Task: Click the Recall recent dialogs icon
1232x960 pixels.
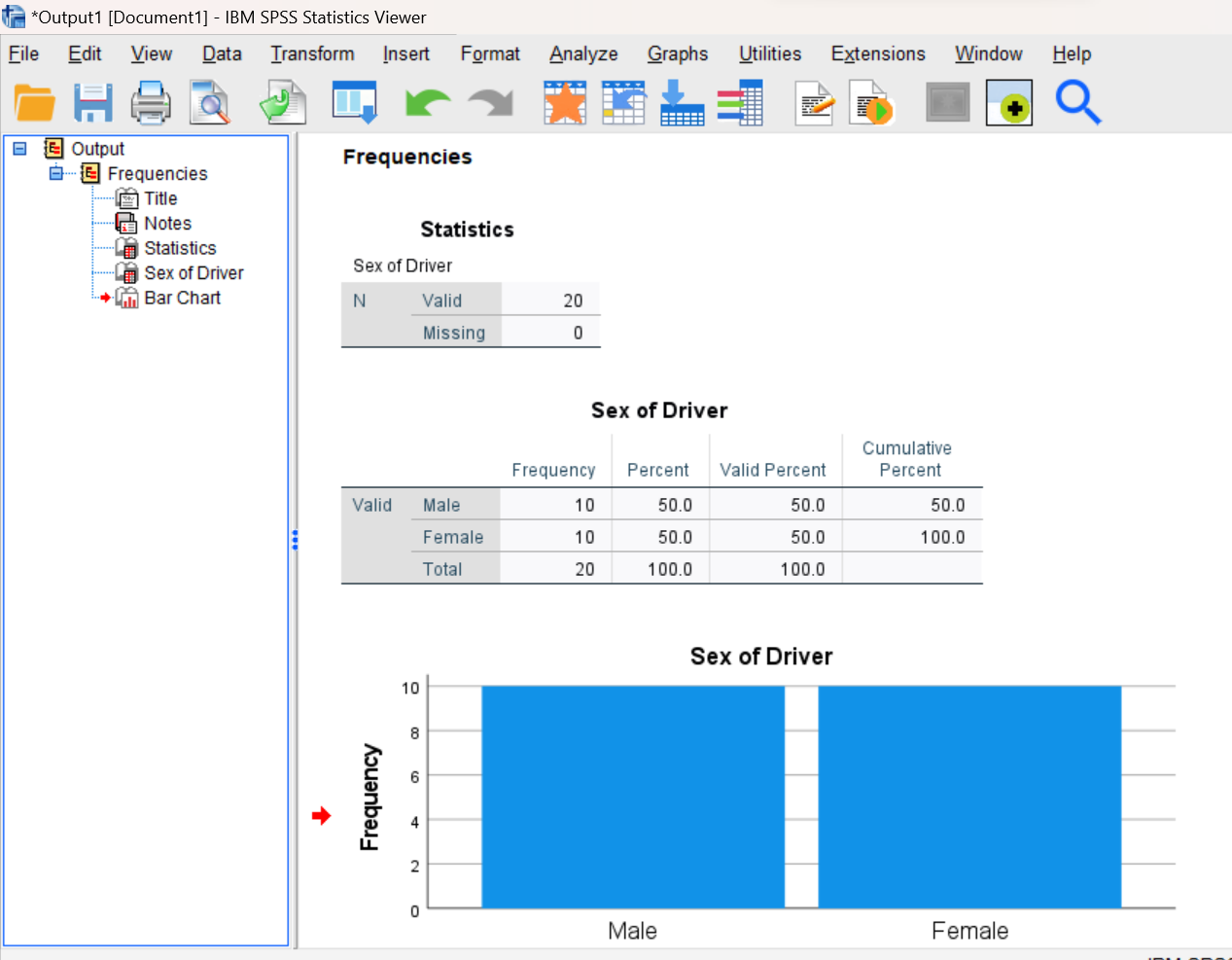Action: 355,102
